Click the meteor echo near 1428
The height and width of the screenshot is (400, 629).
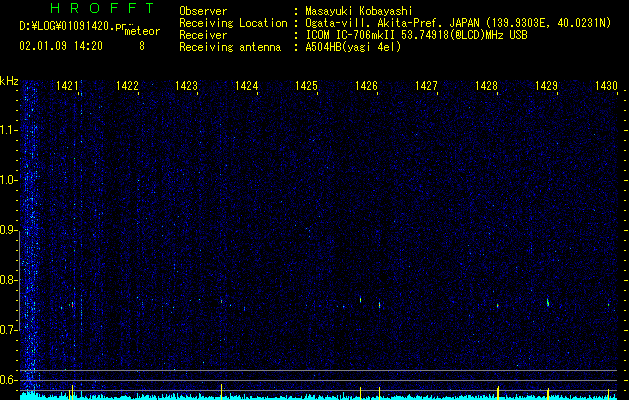click(497, 306)
